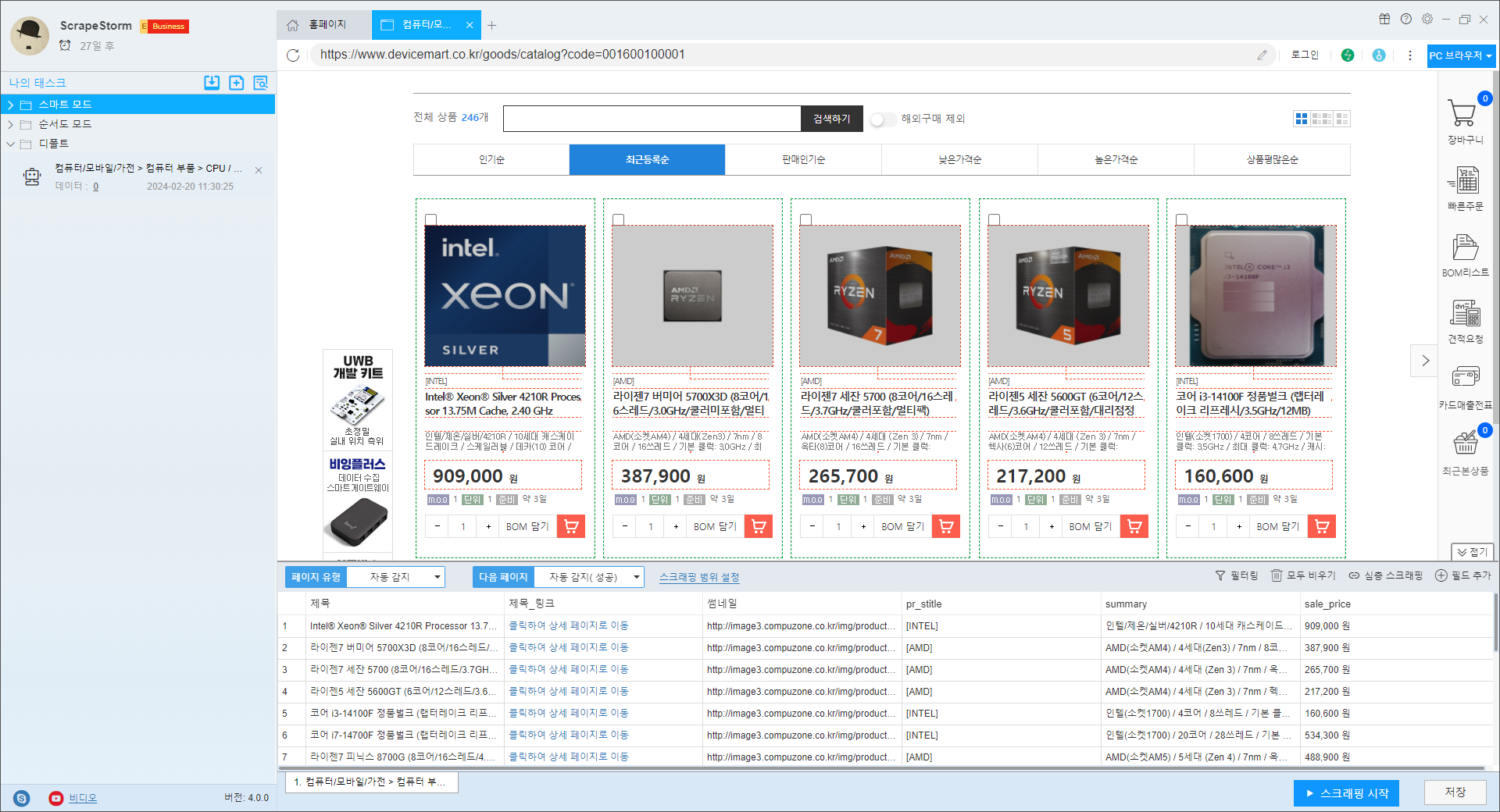Click the blue water drop icon
This screenshot has height=812, width=1500.
pos(1379,55)
